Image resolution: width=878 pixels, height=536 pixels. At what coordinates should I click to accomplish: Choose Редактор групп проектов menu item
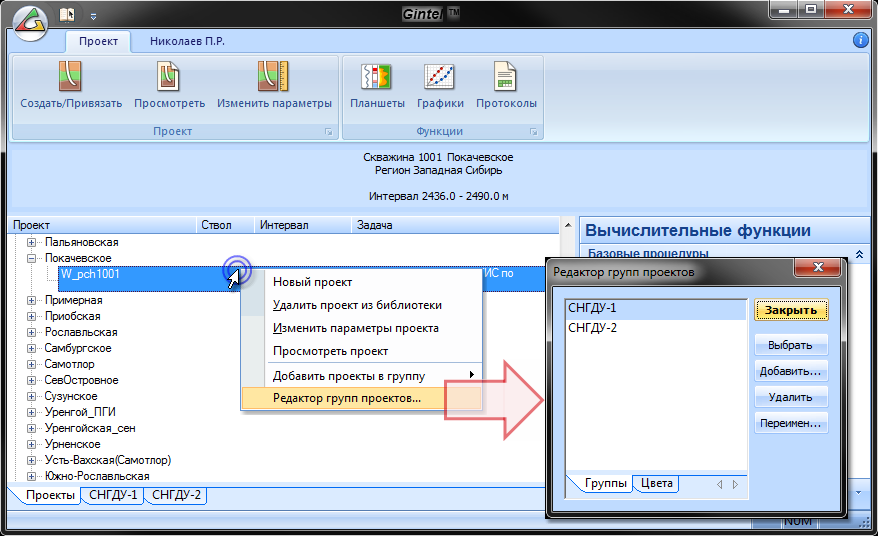362,398
